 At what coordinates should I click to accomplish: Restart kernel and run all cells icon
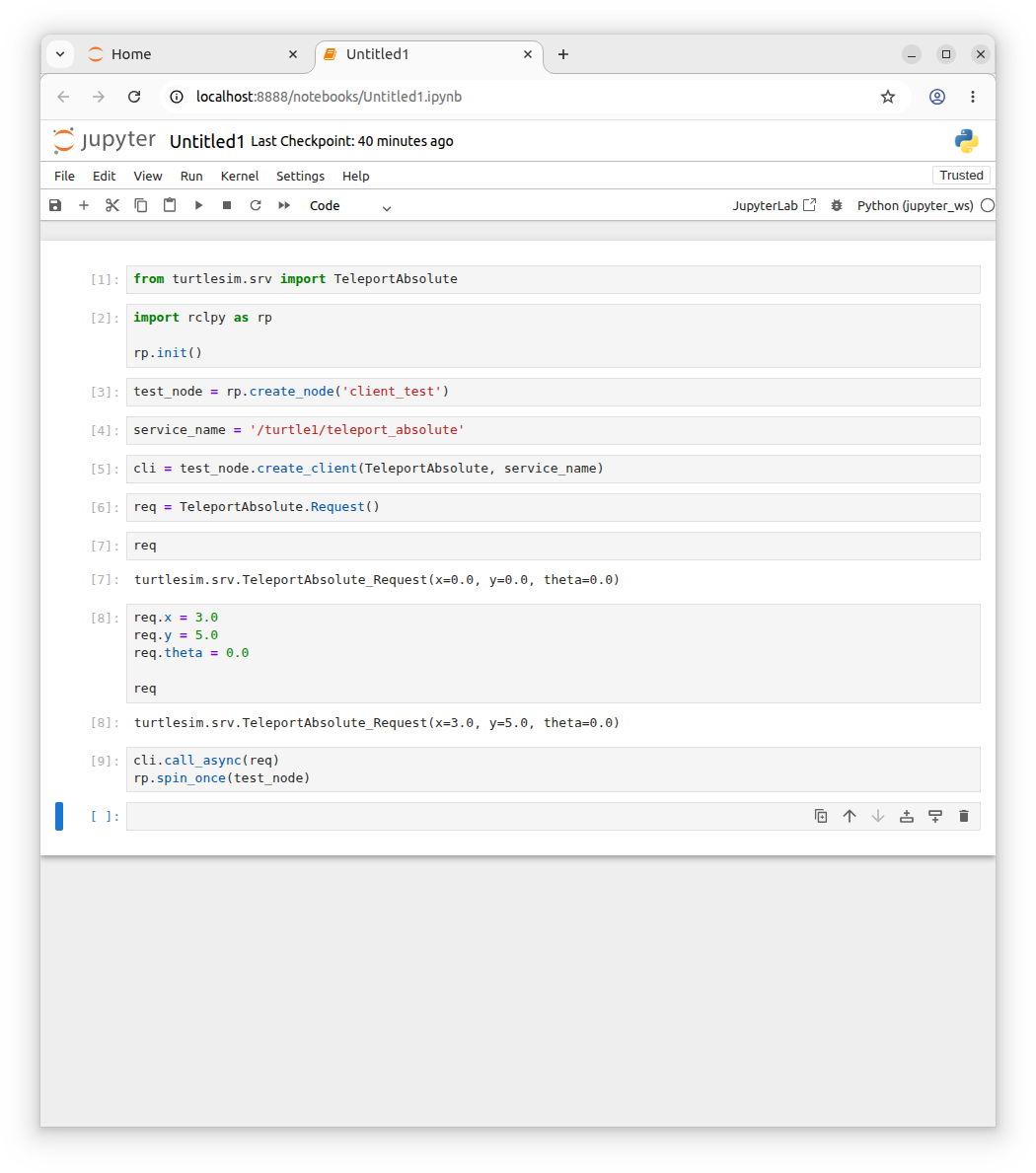point(284,206)
